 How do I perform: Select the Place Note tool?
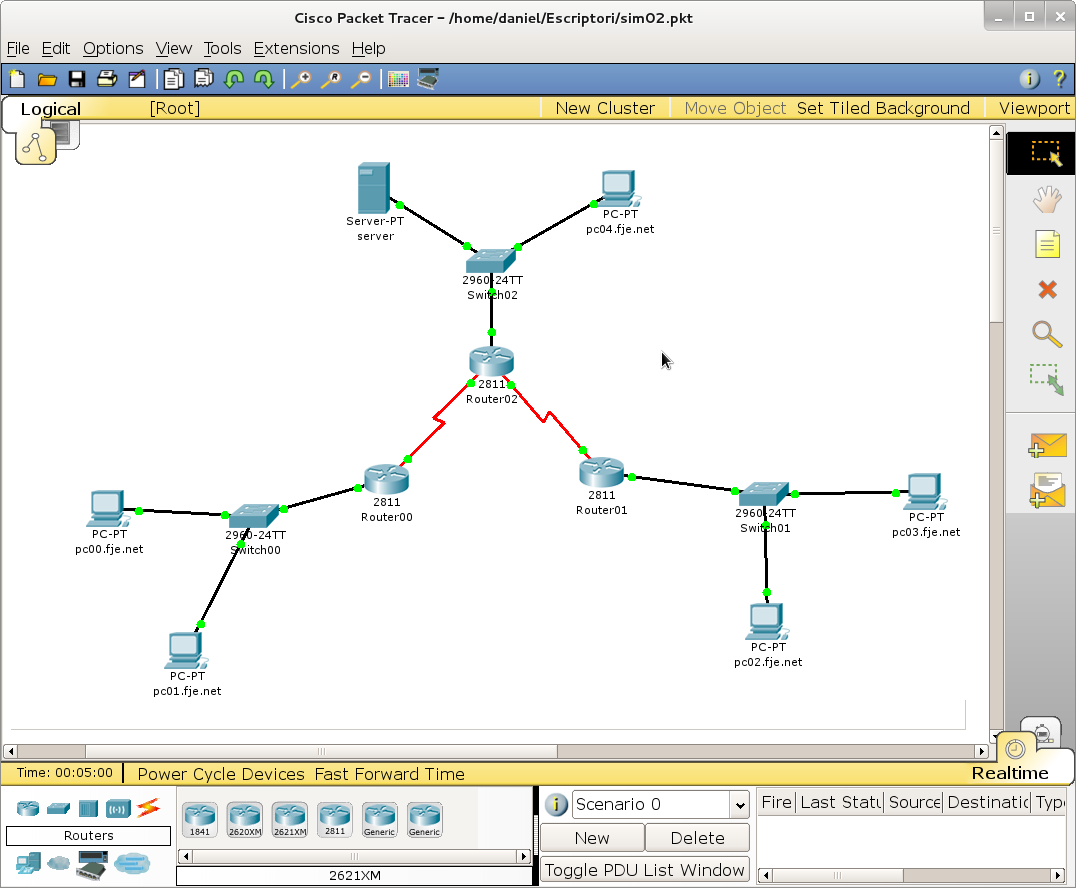tap(1047, 244)
